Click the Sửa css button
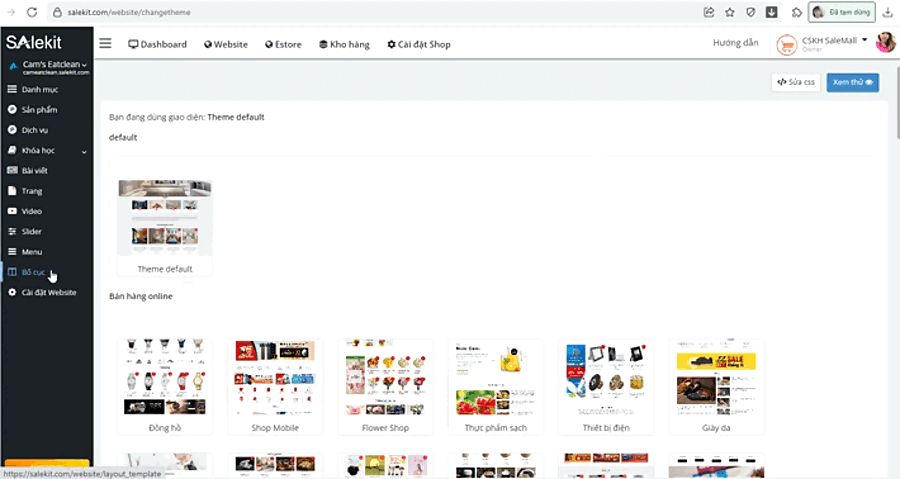 point(796,82)
